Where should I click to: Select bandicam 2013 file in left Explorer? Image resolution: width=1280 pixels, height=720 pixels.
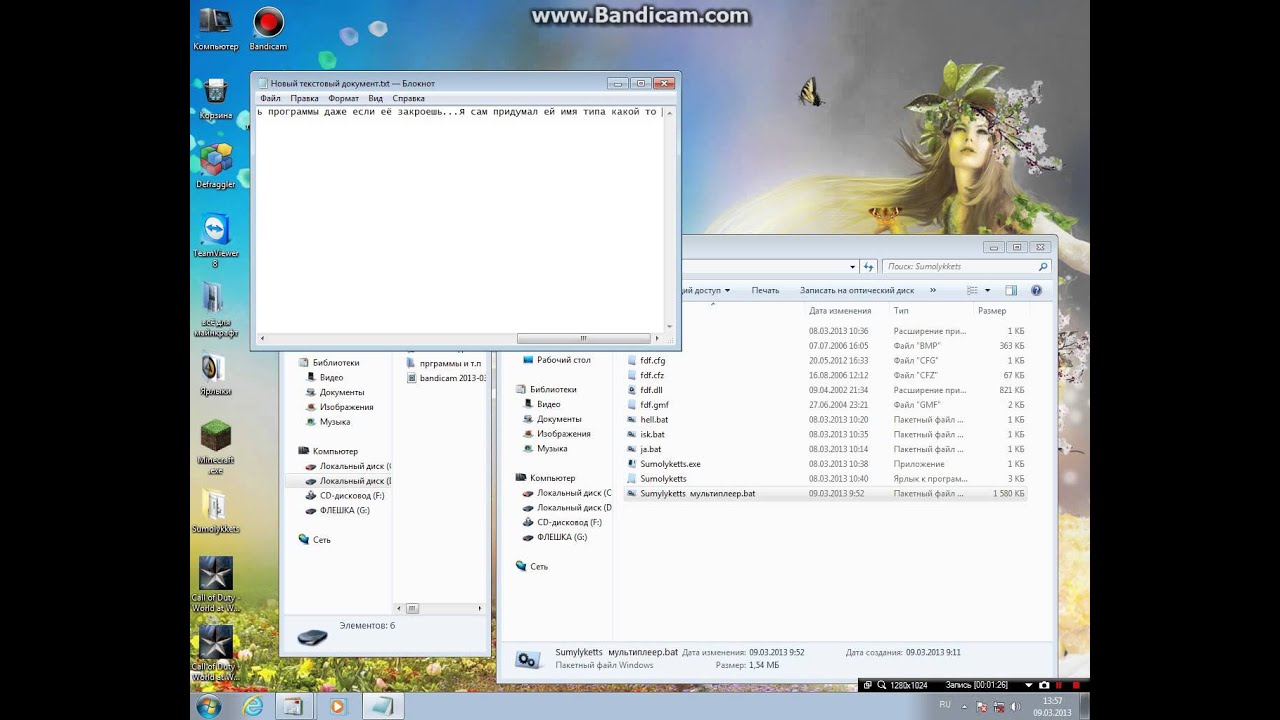[x=446, y=378]
